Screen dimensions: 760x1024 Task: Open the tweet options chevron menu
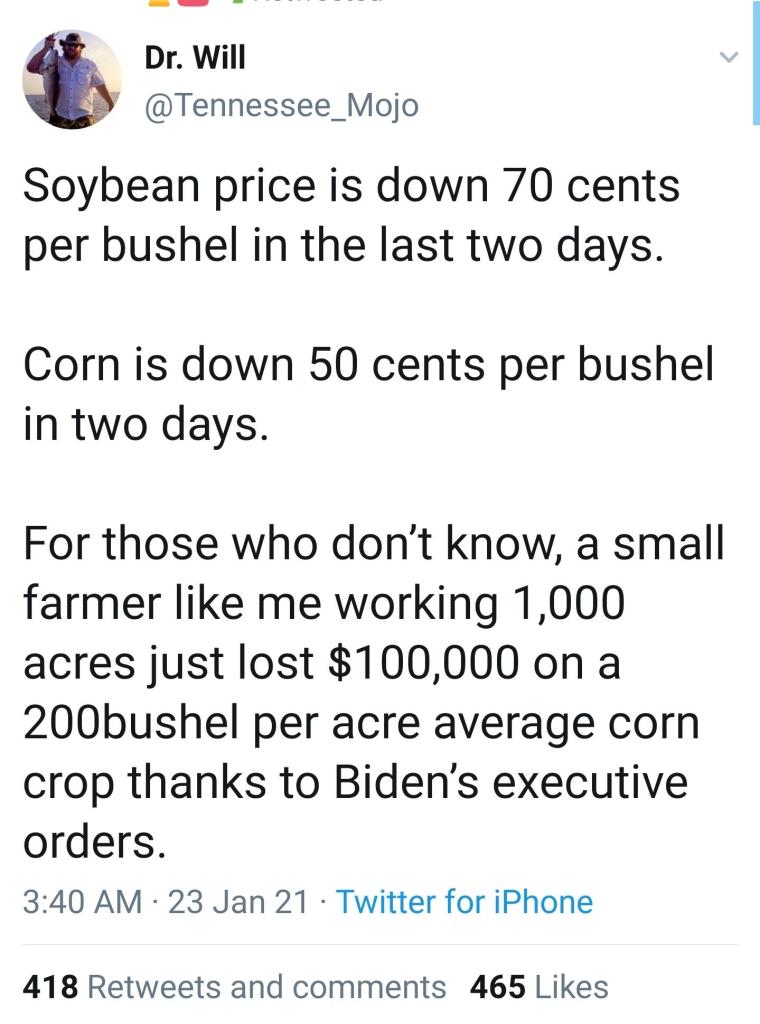click(728, 57)
